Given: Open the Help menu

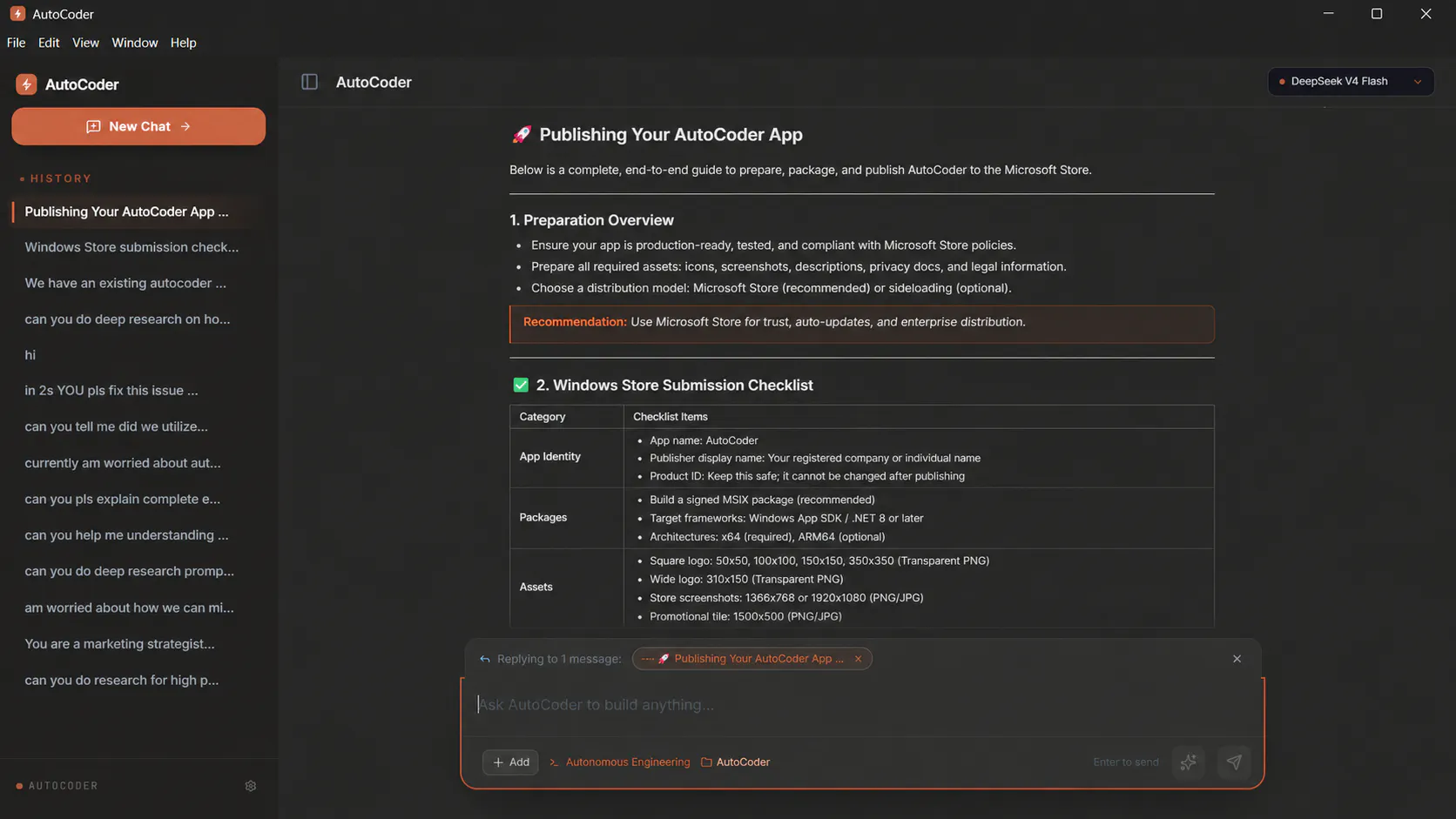Looking at the screenshot, I should point(183,43).
